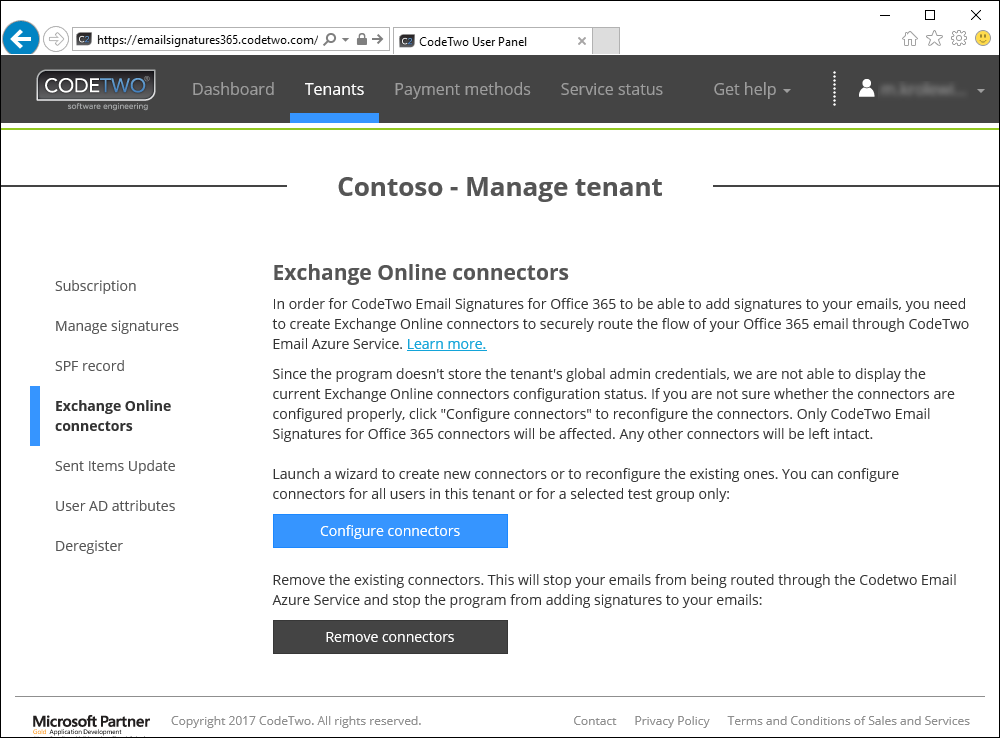Click the back navigation arrow
This screenshot has width=1000, height=738.
point(20,38)
